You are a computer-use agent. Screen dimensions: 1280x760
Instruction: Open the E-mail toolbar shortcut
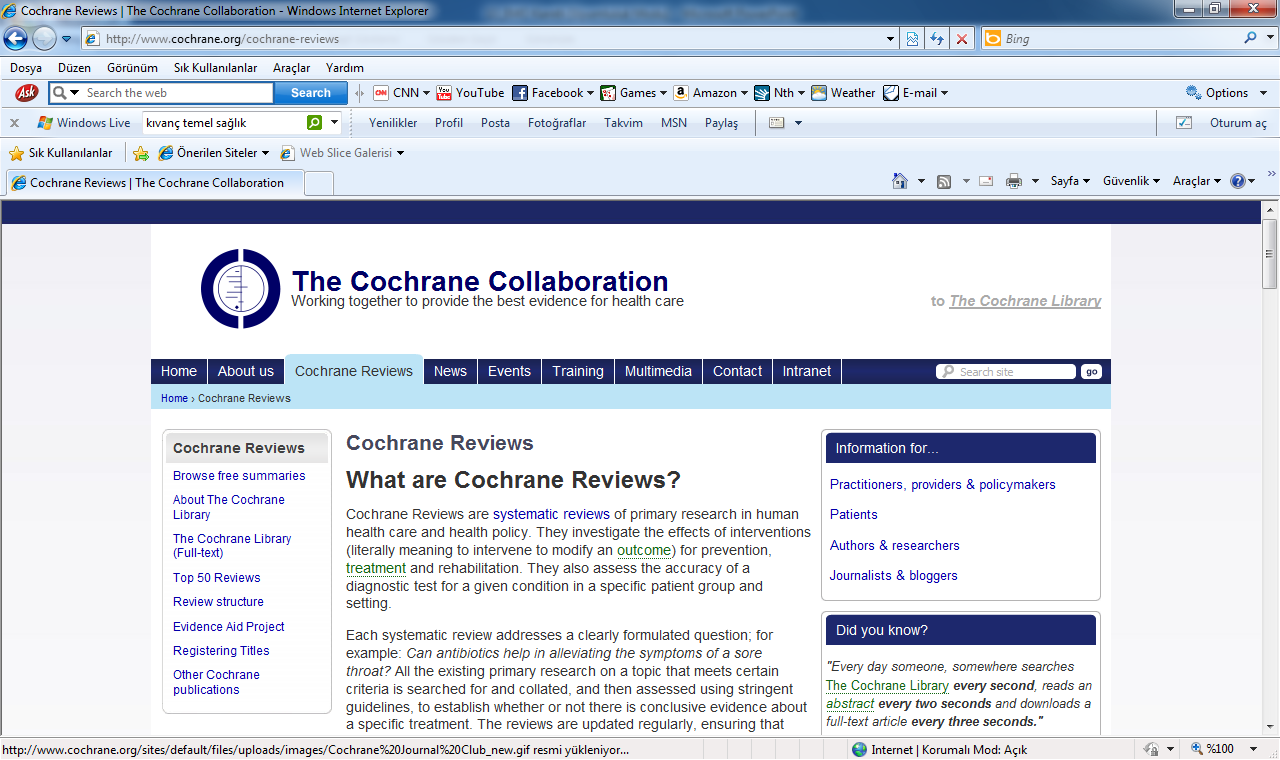coord(915,93)
